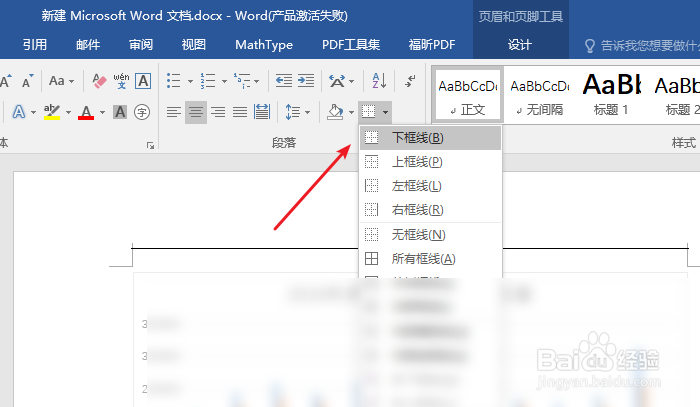
Task: Toggle Align Left
Action: coord(174,112)
